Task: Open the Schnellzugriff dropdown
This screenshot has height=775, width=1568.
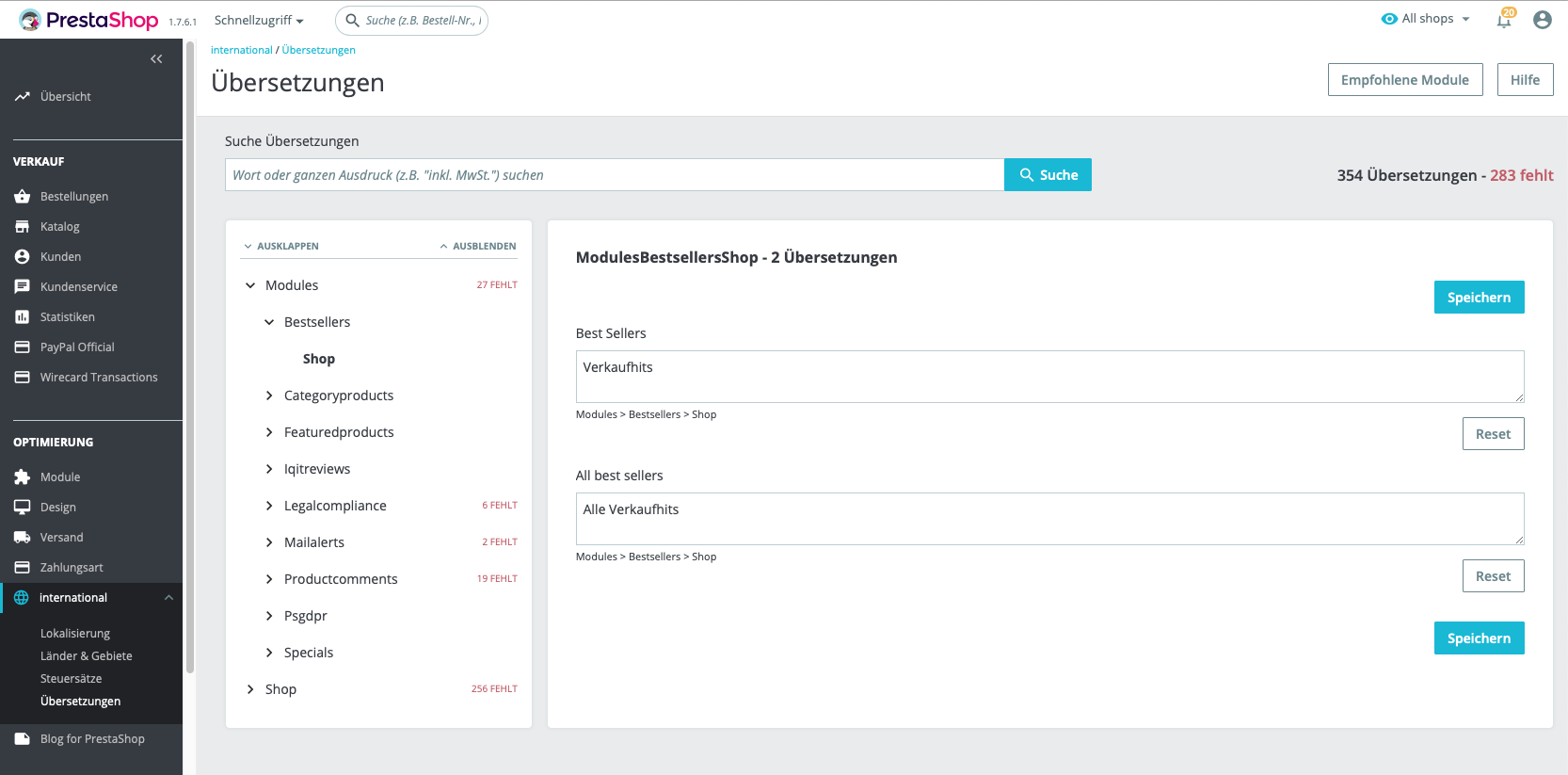Action: (259, 21)
